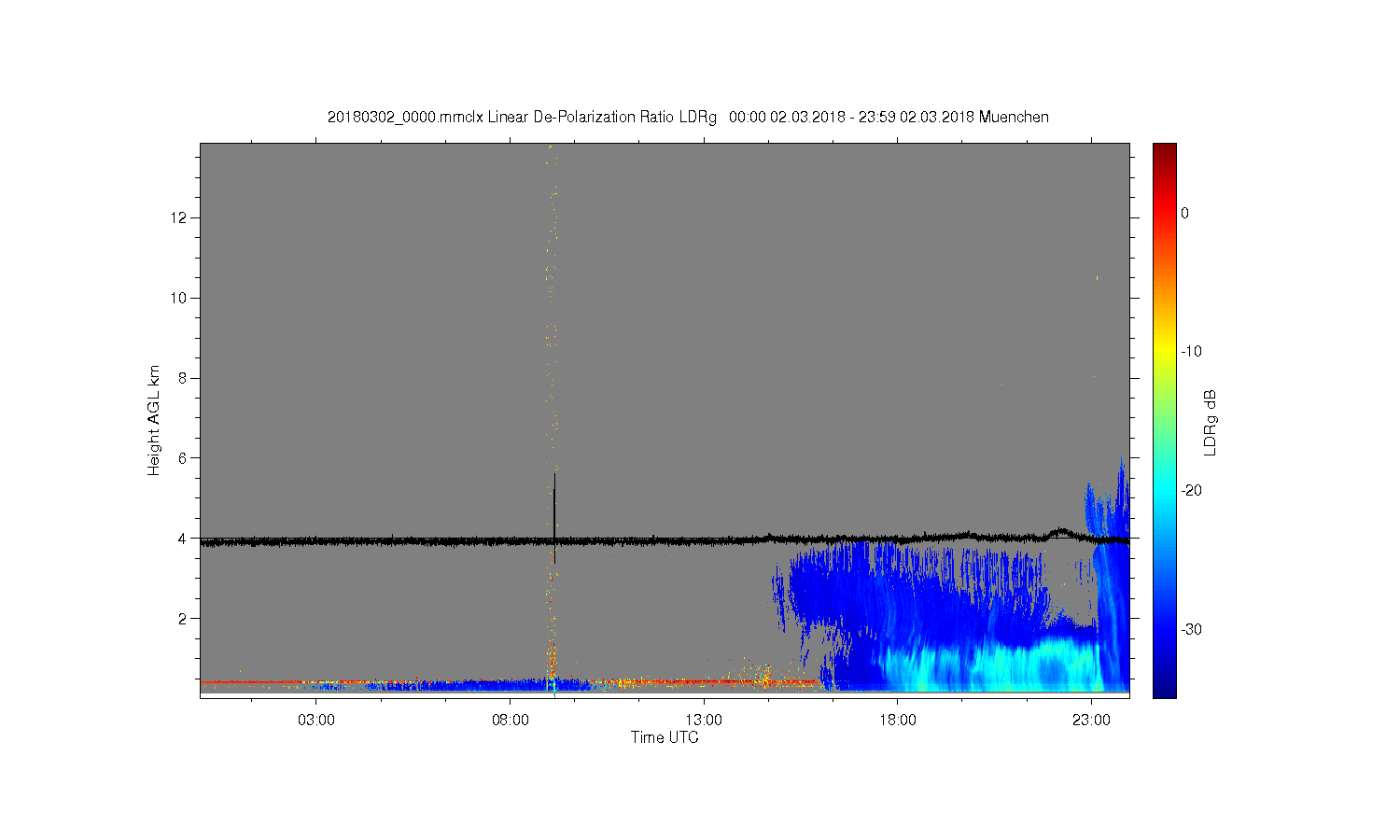This screenshot has width=1400, height=840.
Task: Click the 23:00 time tick label
Action: (x=1091, y=721)
